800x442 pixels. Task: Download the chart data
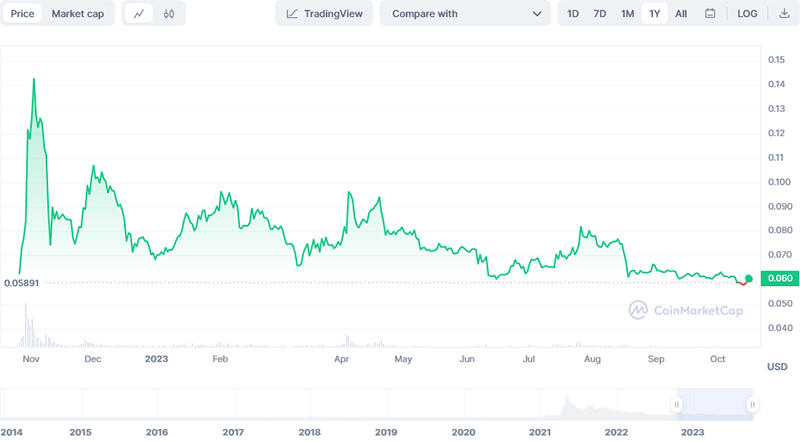coord(784,14)
